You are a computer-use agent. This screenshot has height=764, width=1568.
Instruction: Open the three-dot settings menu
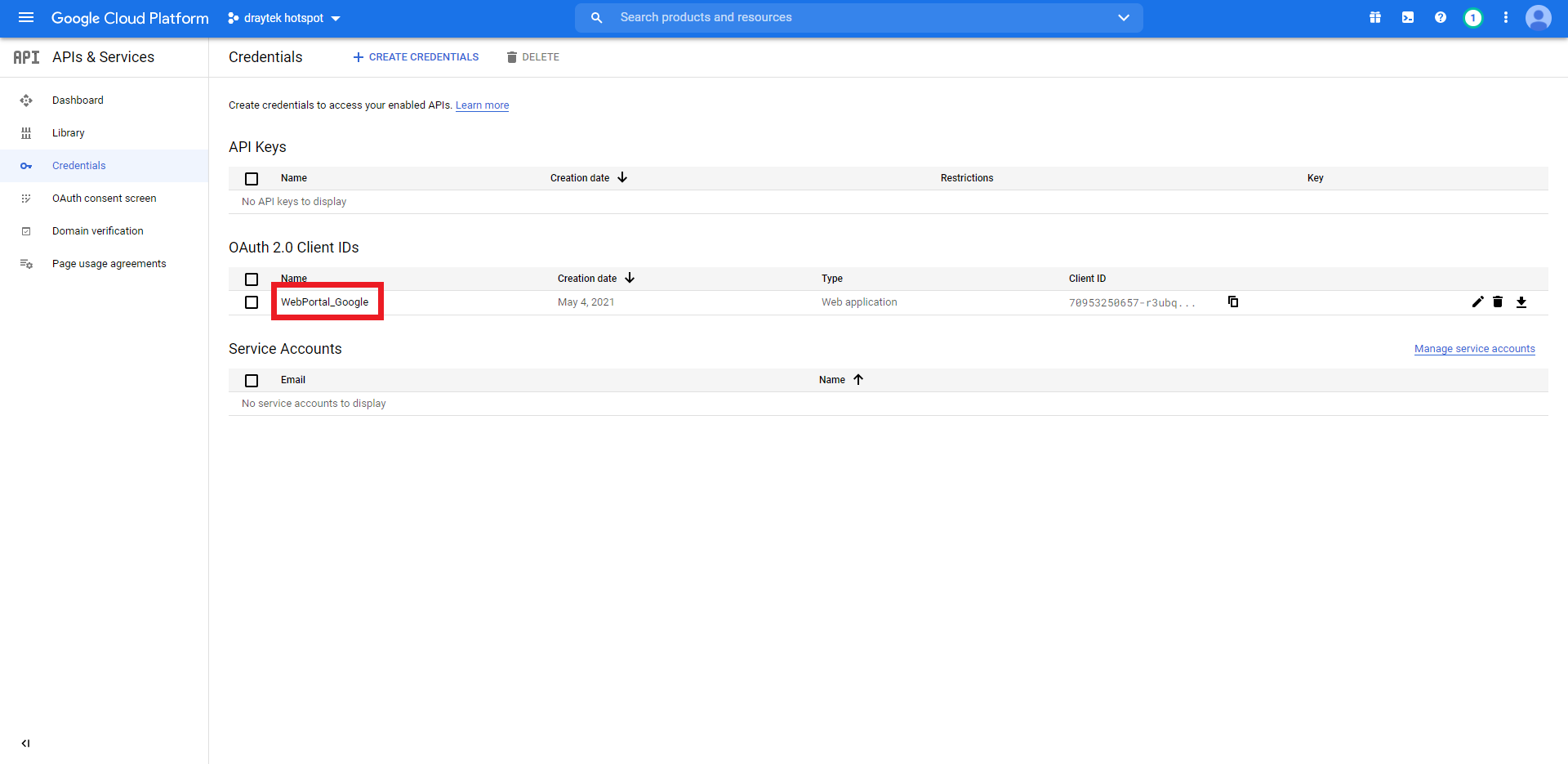[1506, 17]
